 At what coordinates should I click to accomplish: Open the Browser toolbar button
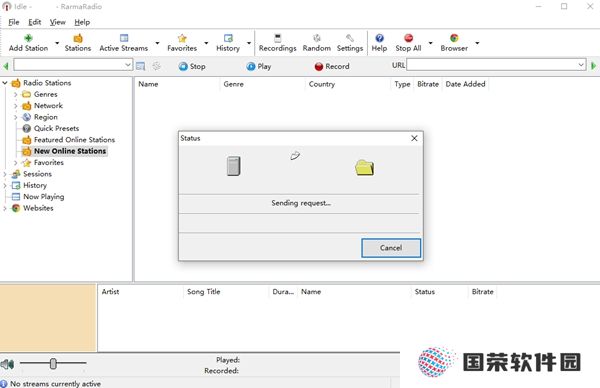pyautogui.click(x=454, y=42)
